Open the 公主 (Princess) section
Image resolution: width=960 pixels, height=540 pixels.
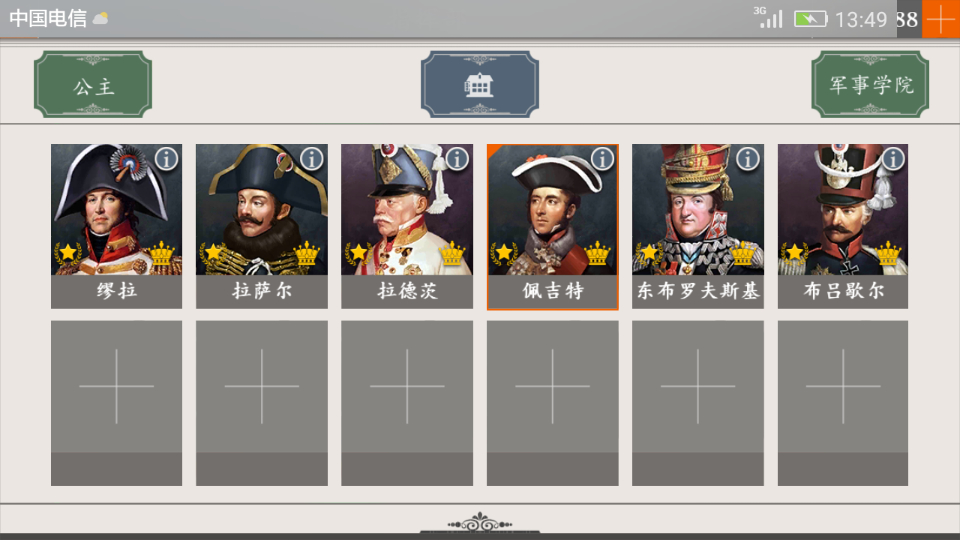tap(93, 84)
